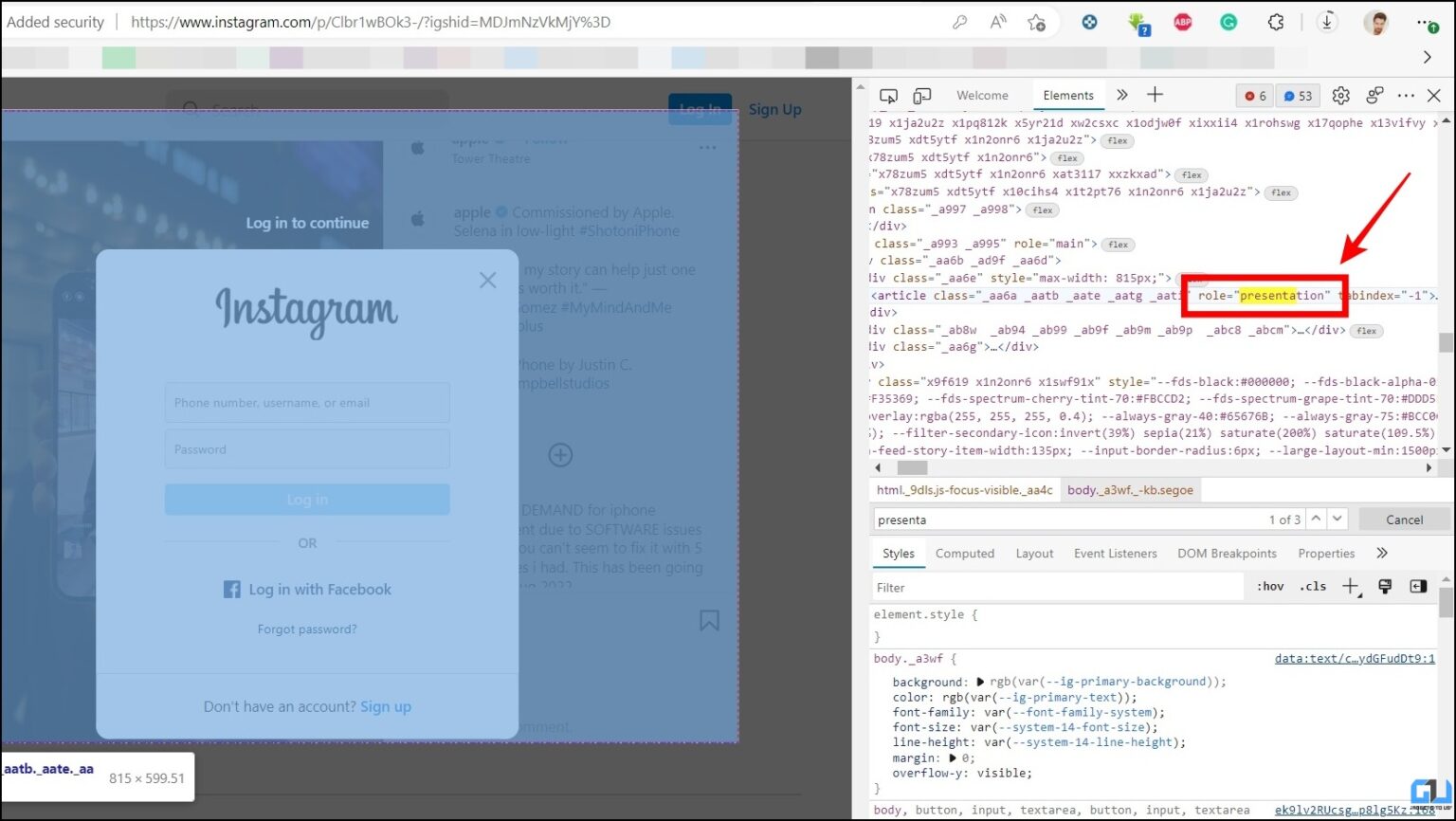The image size is (1456, 821).
Task: Show more tabs in Styles pane
Action: coord(1381,554)
